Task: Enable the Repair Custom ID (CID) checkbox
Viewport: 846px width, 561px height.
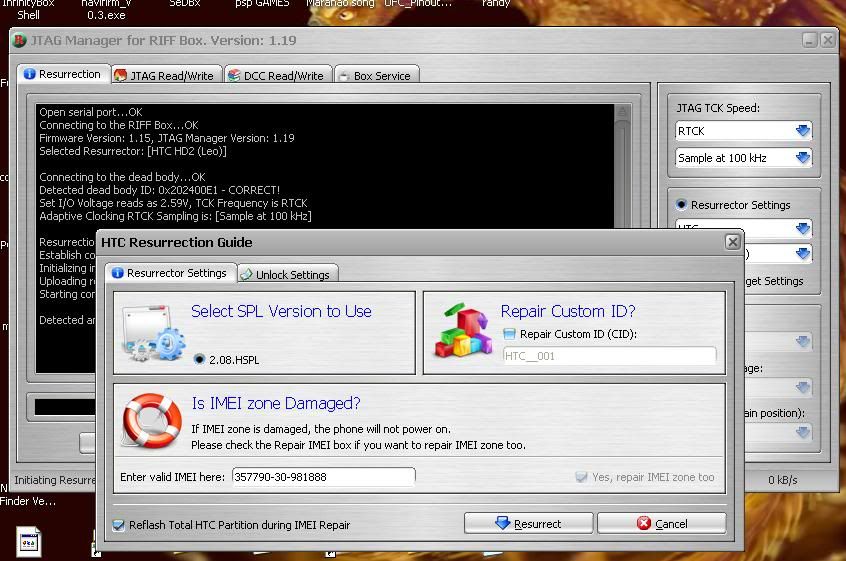Action: (x=509, y=334)
